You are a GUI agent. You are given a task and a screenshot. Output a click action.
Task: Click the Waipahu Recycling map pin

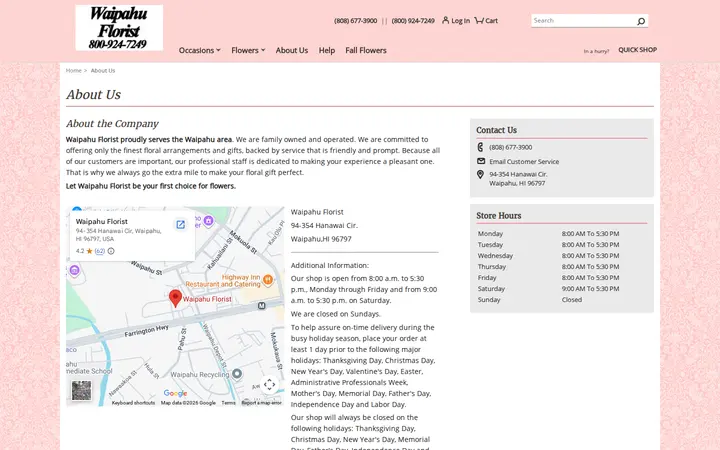tap(237, 374)
